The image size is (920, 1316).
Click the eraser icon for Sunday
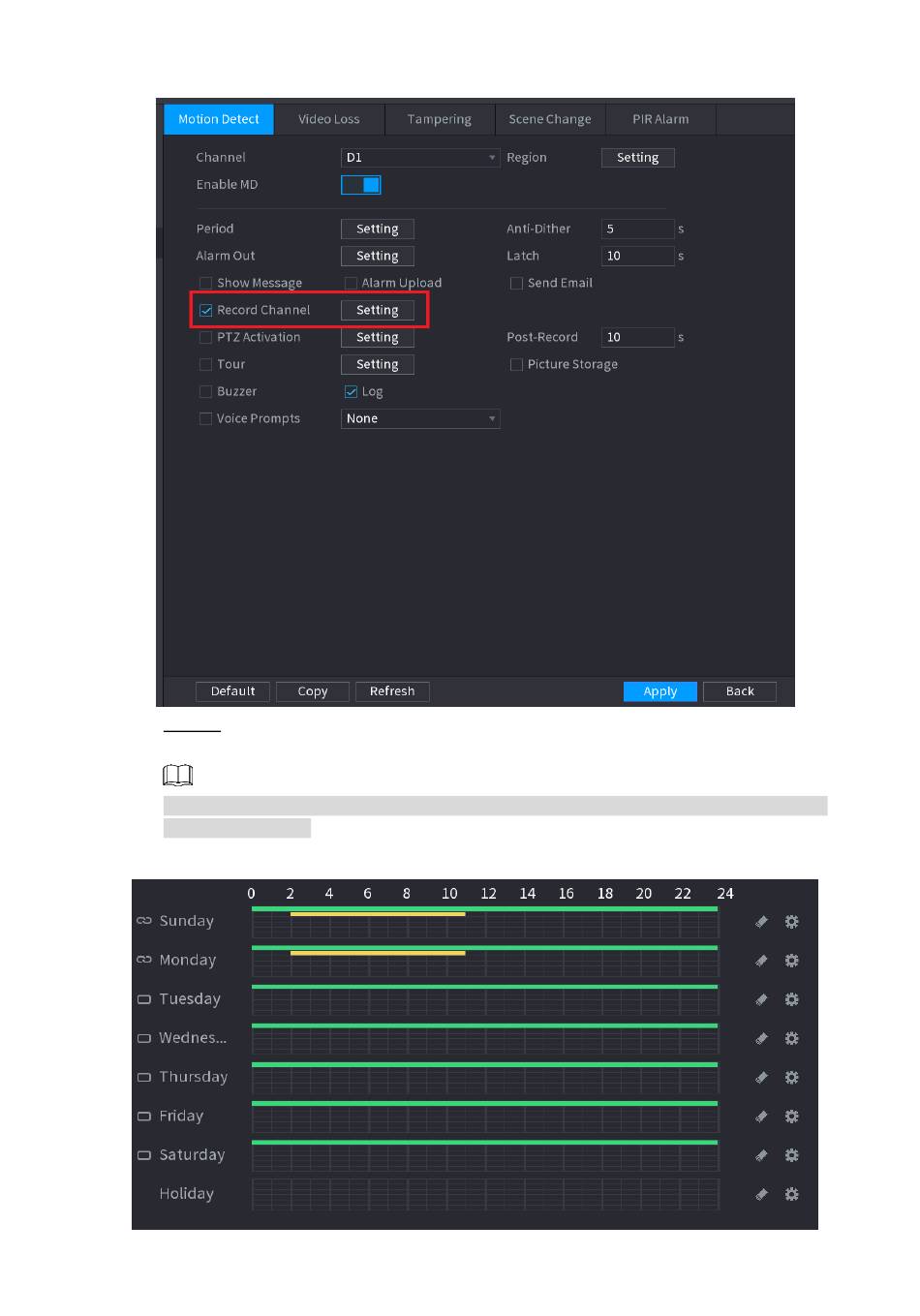coord(761,922)
